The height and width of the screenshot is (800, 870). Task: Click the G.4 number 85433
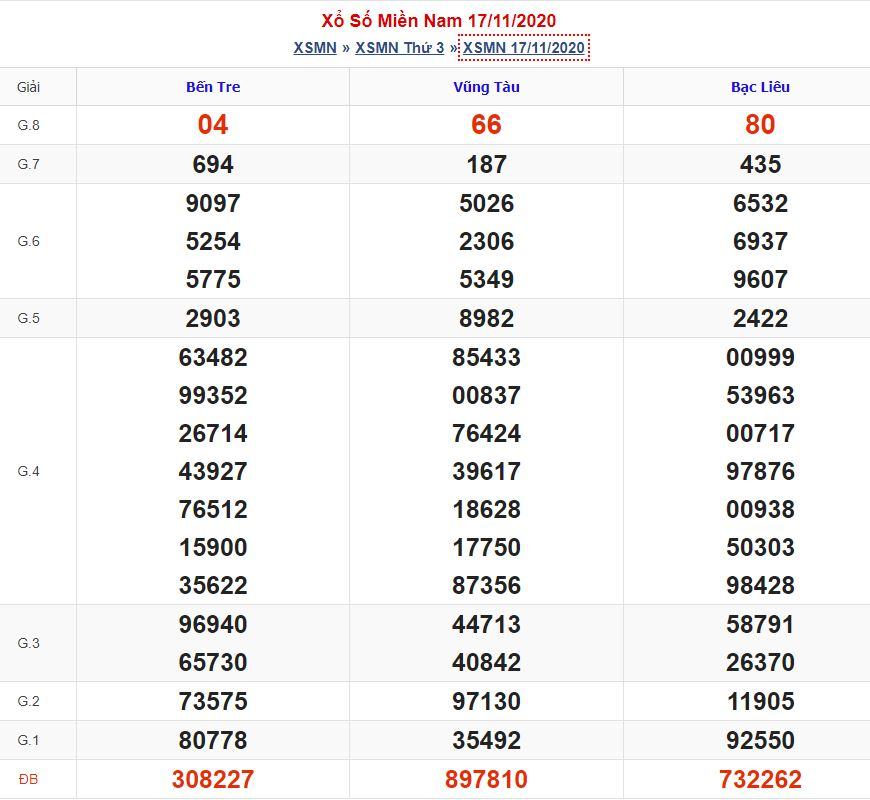[x=487, y=358]
